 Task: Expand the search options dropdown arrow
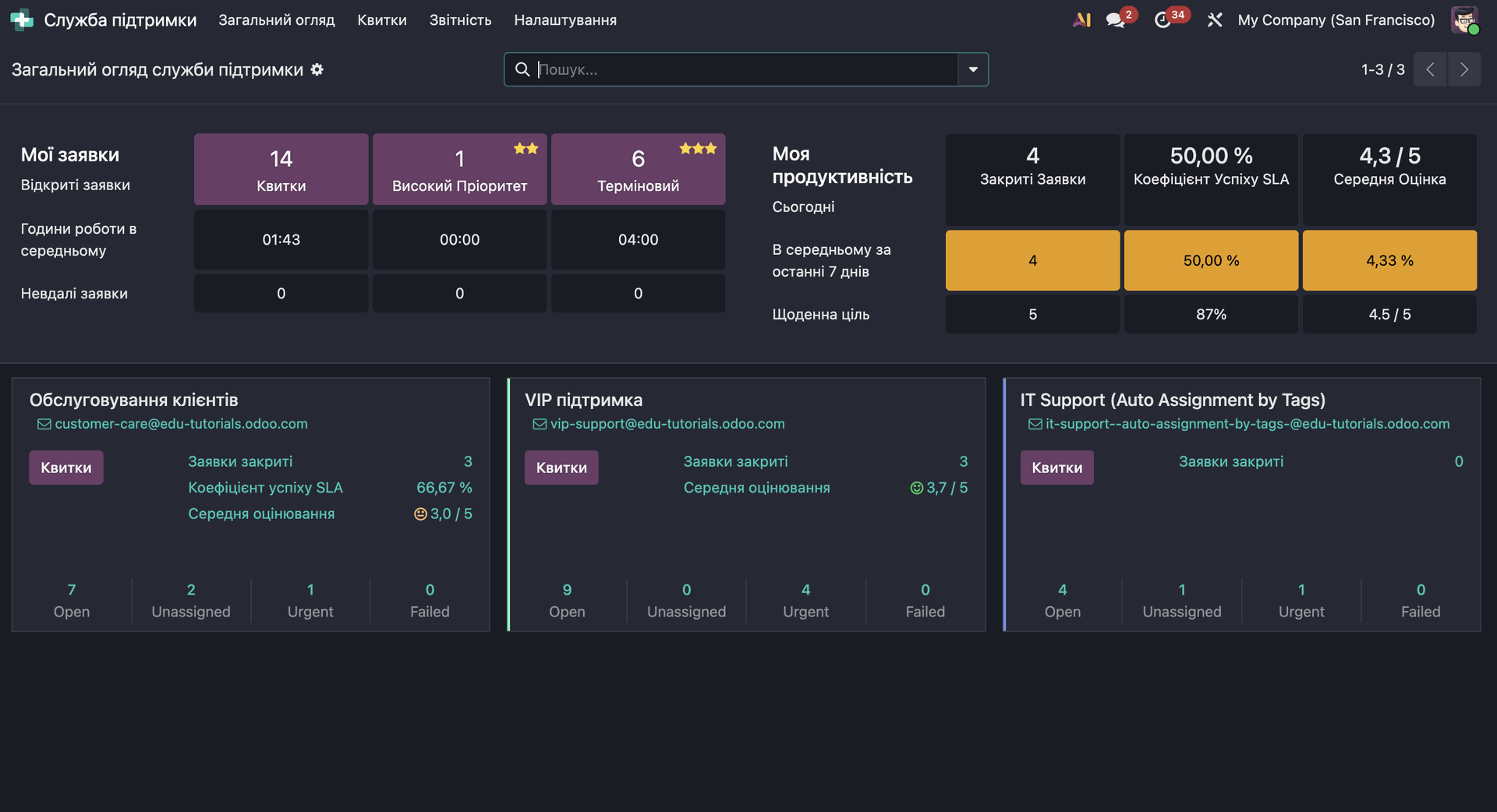pyautogui.click(x=972, y=69)
